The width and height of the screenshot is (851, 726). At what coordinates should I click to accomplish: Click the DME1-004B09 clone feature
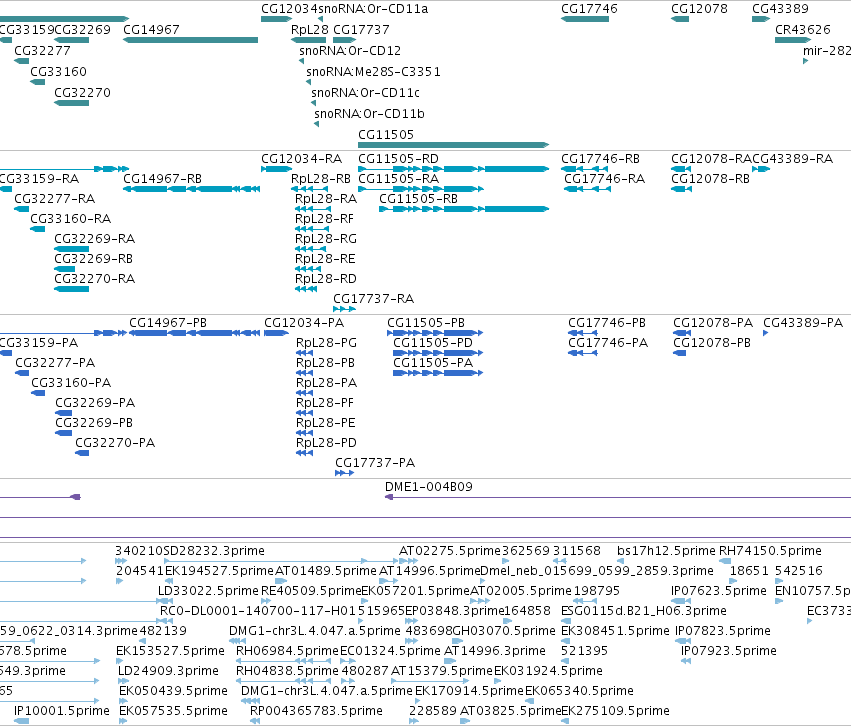[x=618, y=497]
